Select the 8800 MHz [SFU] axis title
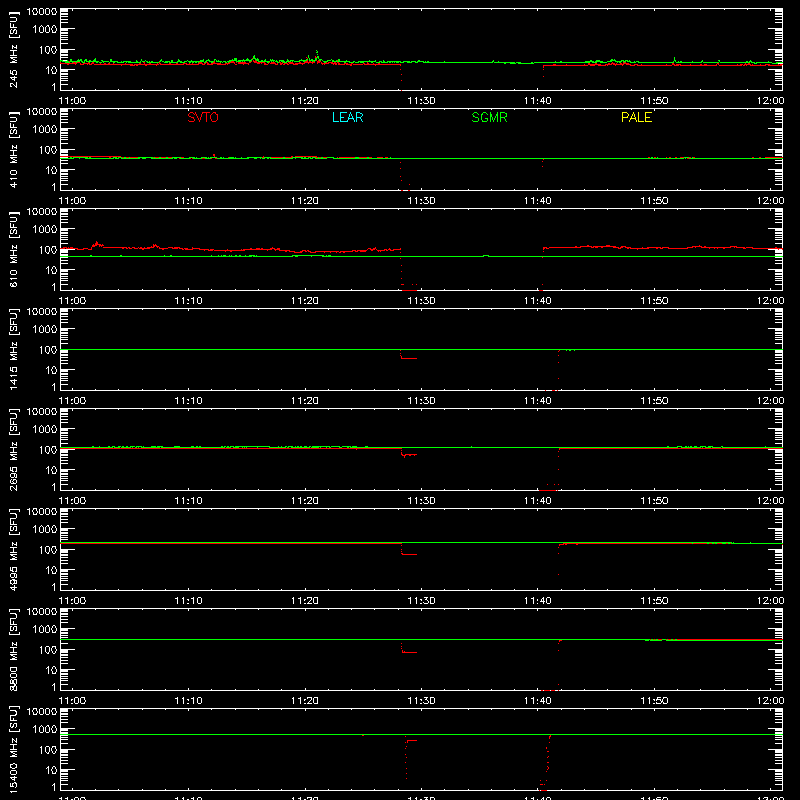 pyautogui.click(x=14, y=650)
